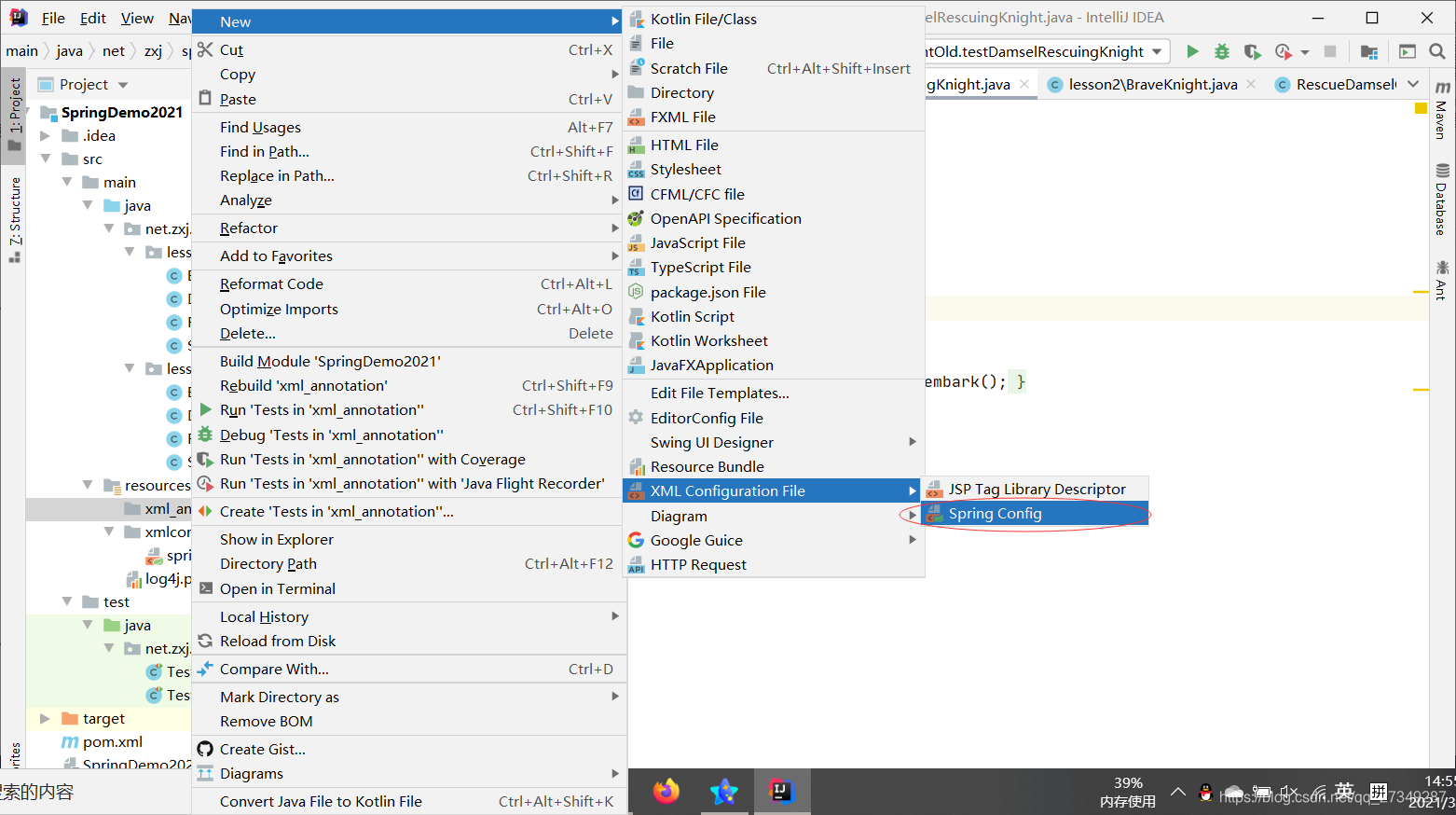Click Open in Terminal
The image size is (1456, 815).
[408, 588]
